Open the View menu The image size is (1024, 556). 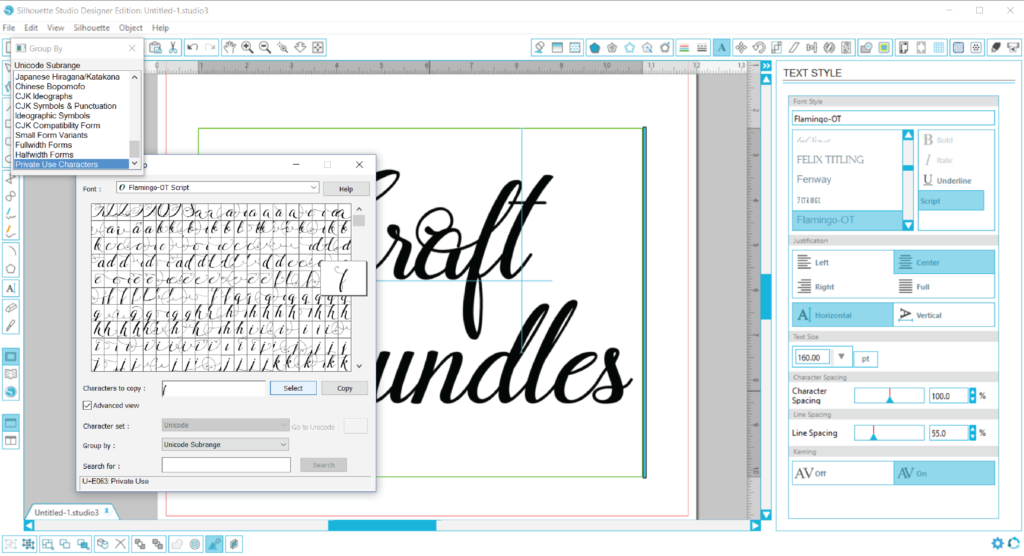click(x=56, y=28)
